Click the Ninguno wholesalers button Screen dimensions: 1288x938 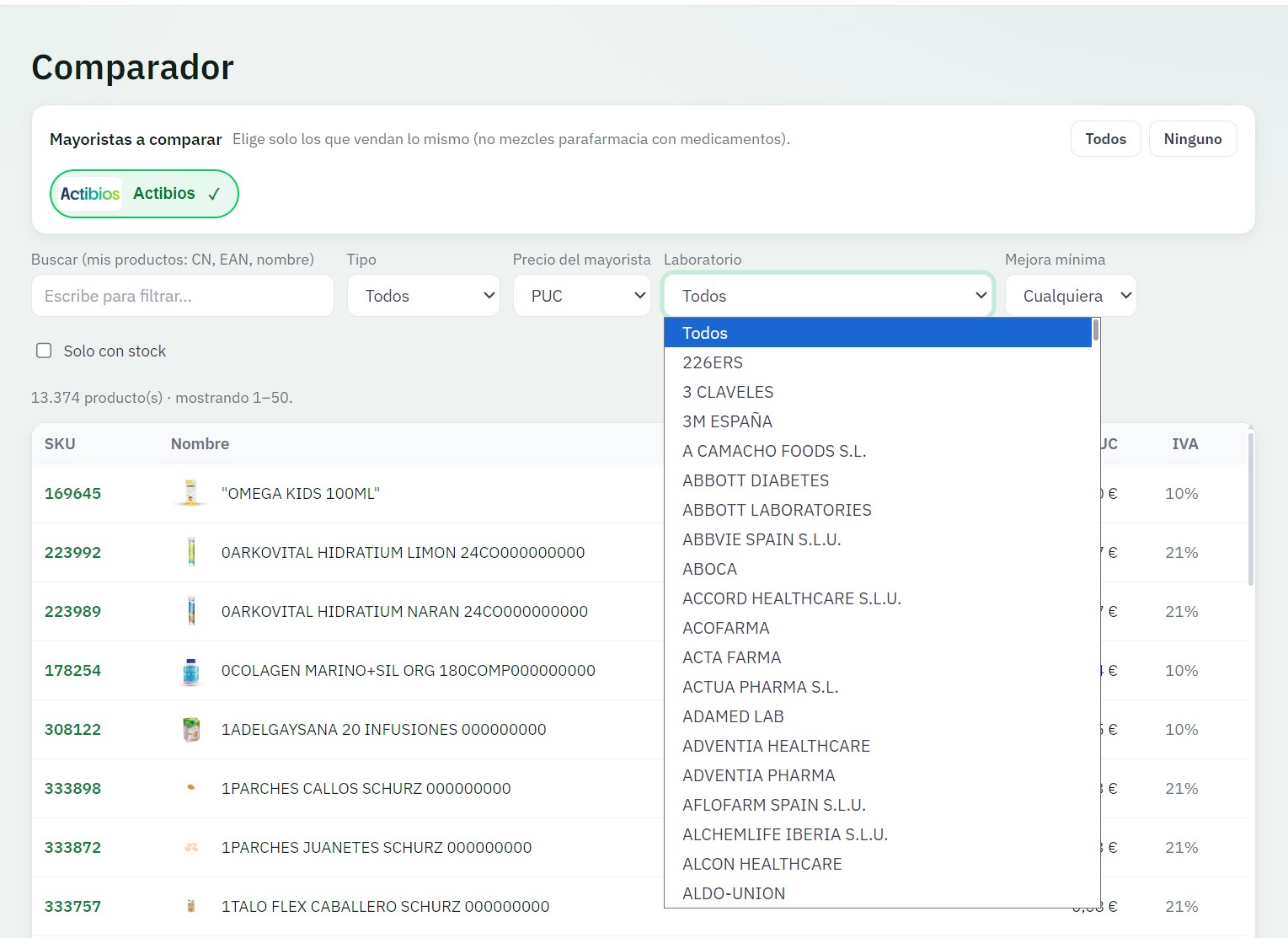click(1193, 139)
